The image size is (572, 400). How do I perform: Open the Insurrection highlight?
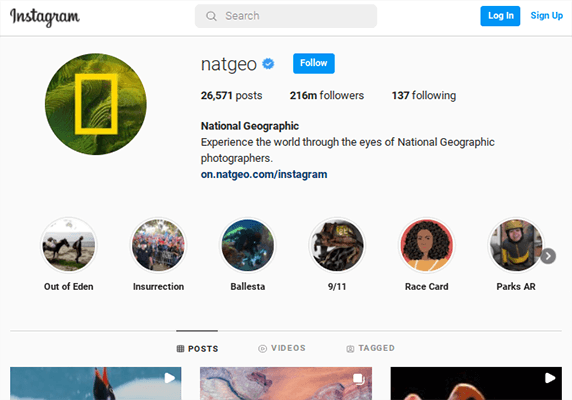click(158, 245)
